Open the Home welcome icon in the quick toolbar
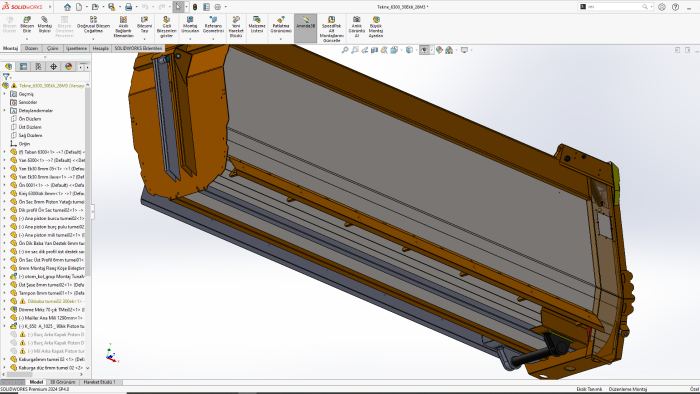This screenshot has height=394, width=700. pyautogui.click(x=67, y=7)
